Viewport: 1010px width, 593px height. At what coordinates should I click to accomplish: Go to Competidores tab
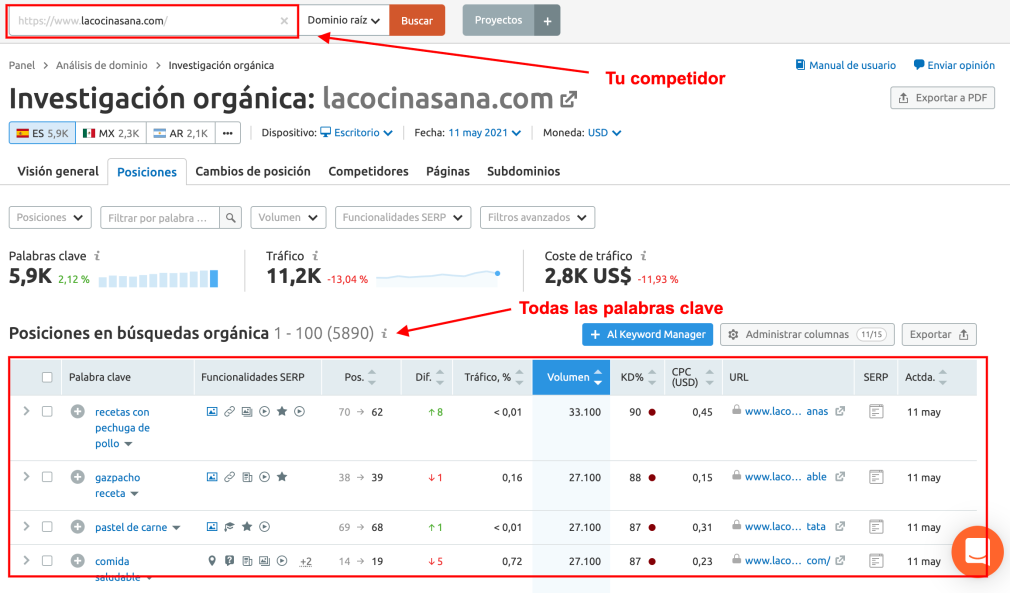click(x=368, y=171)
